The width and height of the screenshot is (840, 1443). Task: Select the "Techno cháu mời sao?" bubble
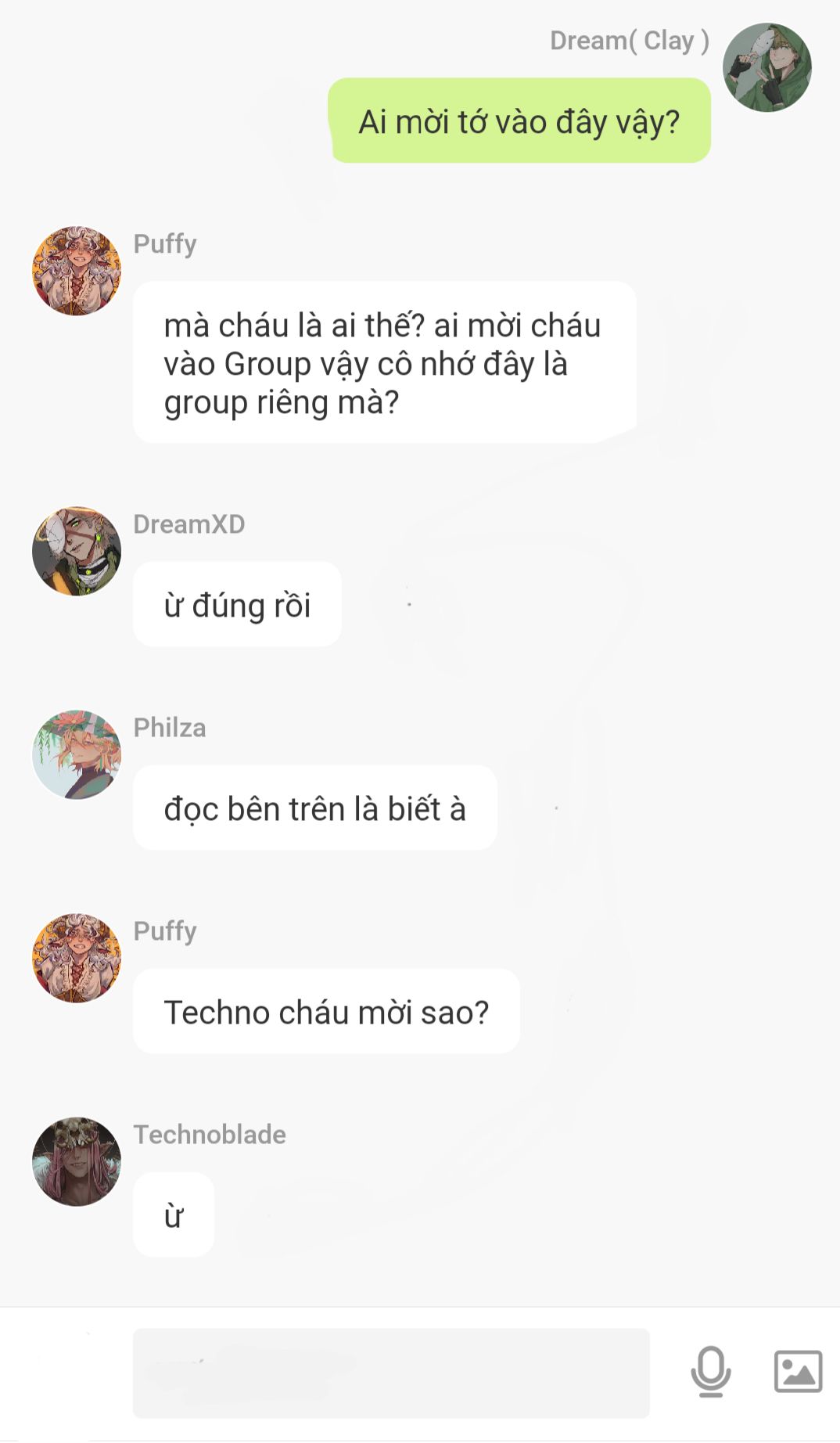[x=326, y=1011]
